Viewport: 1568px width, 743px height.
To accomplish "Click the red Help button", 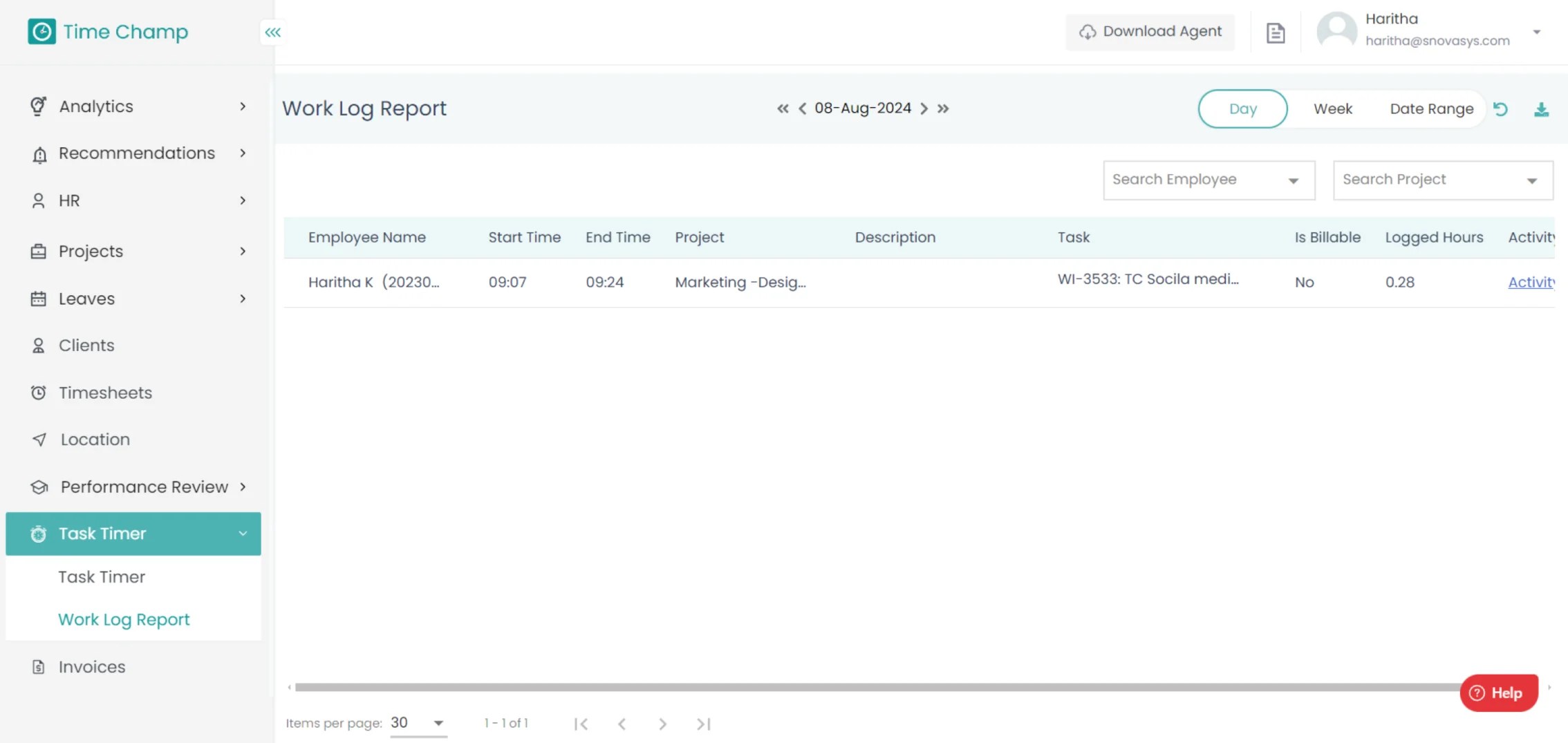I will click(1499, 693).
